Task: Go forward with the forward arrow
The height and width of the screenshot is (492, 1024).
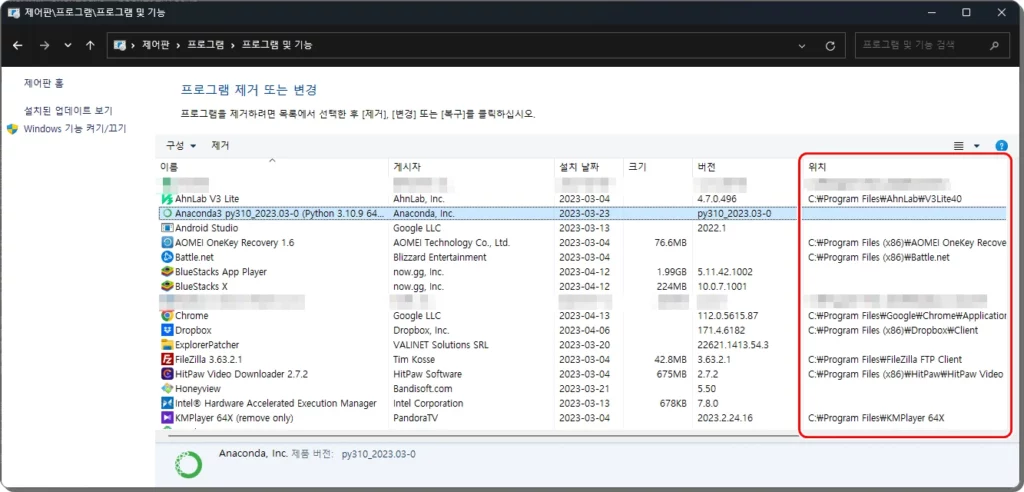Action: coord(44,46)
